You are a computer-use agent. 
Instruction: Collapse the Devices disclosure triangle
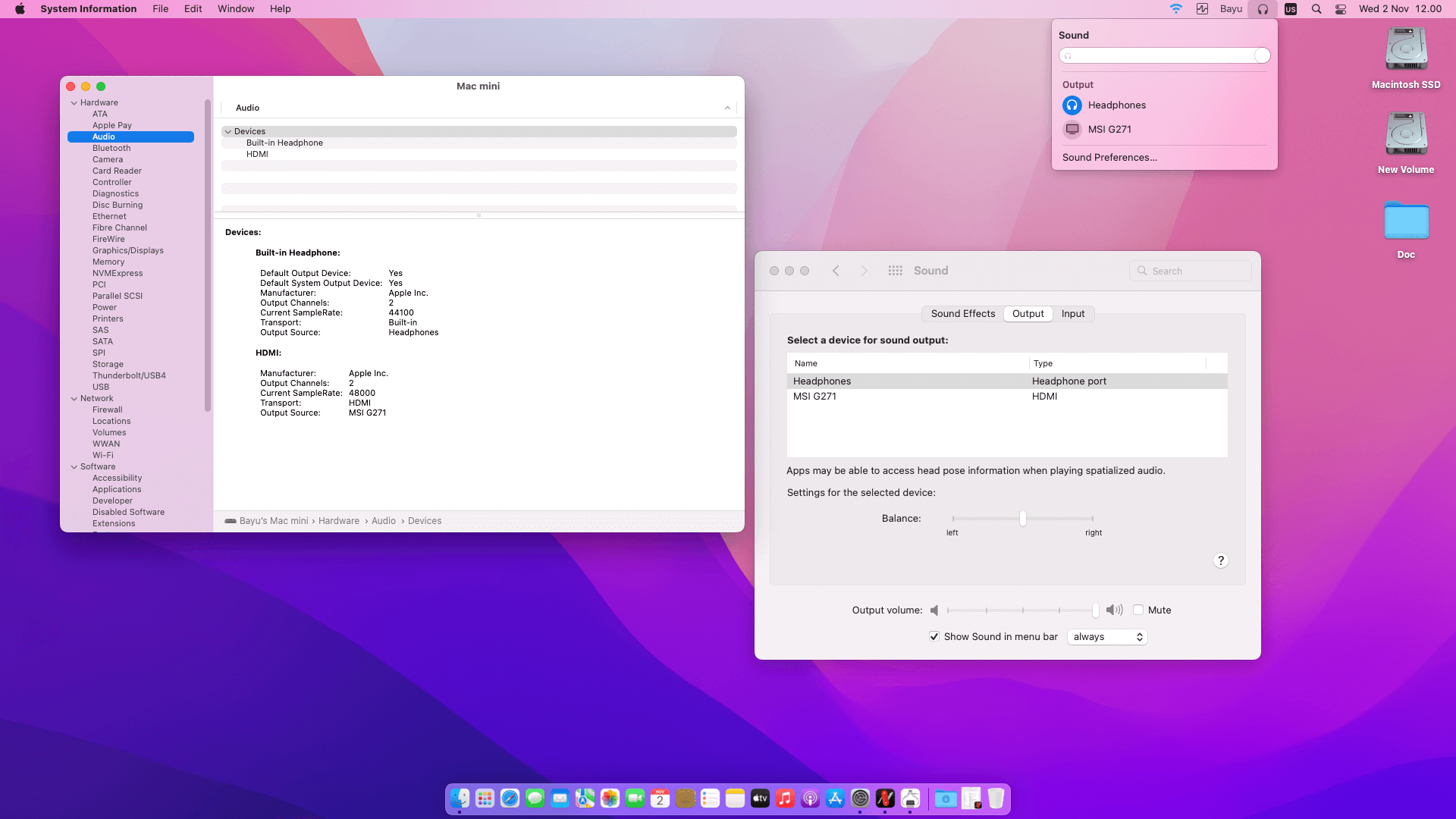pyautogui.click(x=227, y=132)
